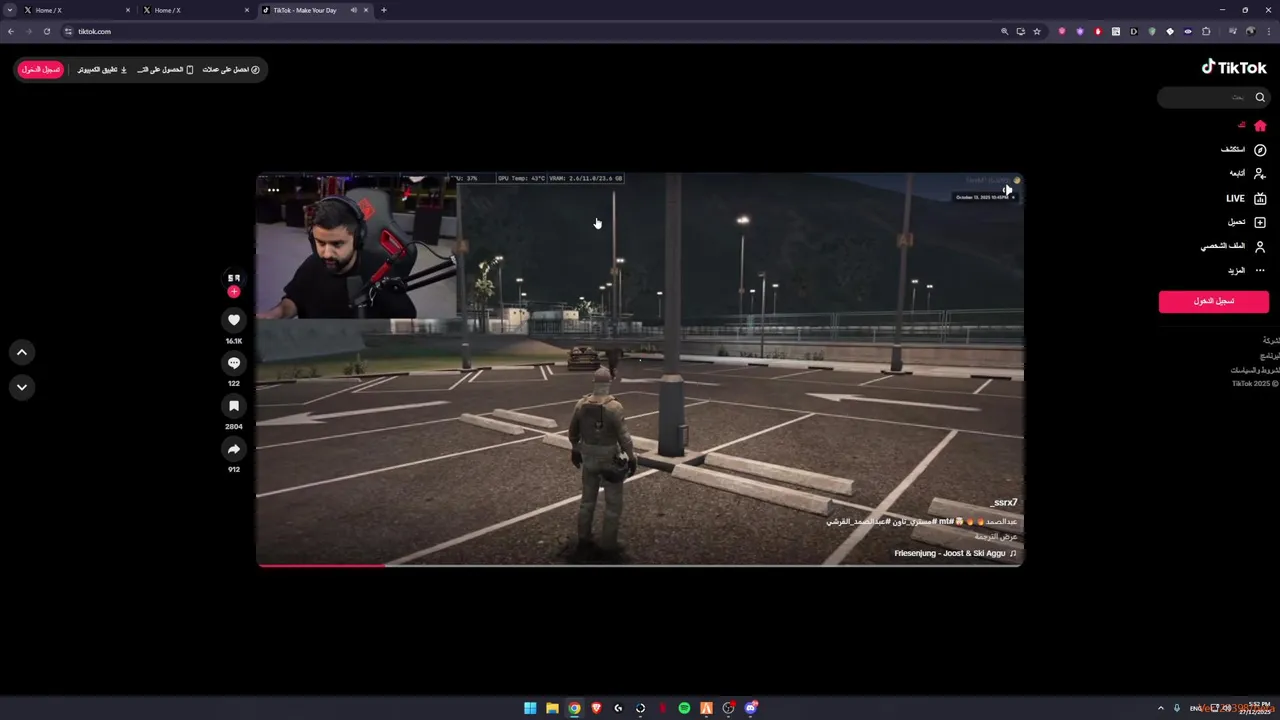Switch to the second Home / X tab
Screen dimensions: 1280x720
click(196, 10)
